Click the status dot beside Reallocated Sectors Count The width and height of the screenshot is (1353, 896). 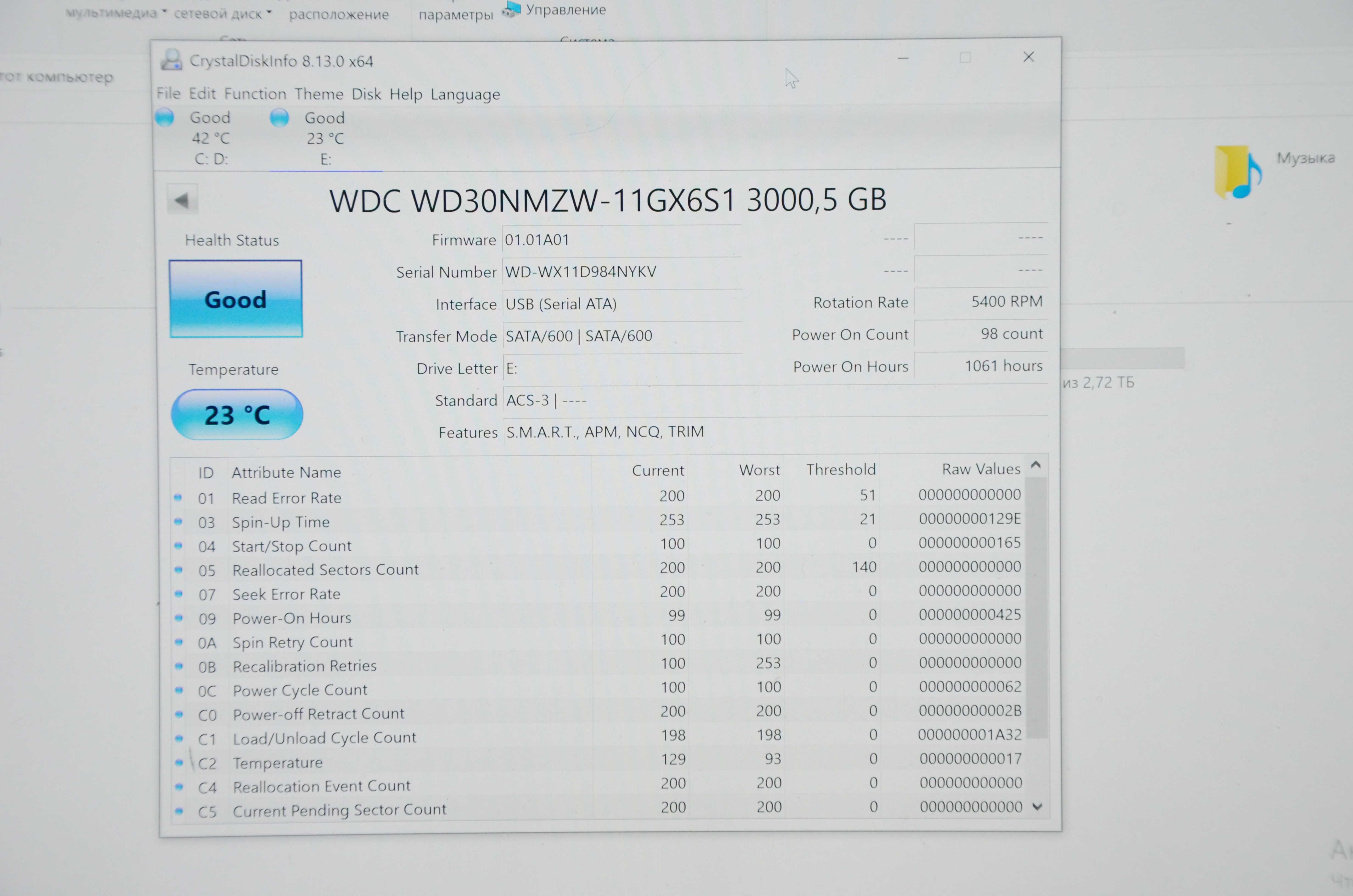[x=179, y=570]
